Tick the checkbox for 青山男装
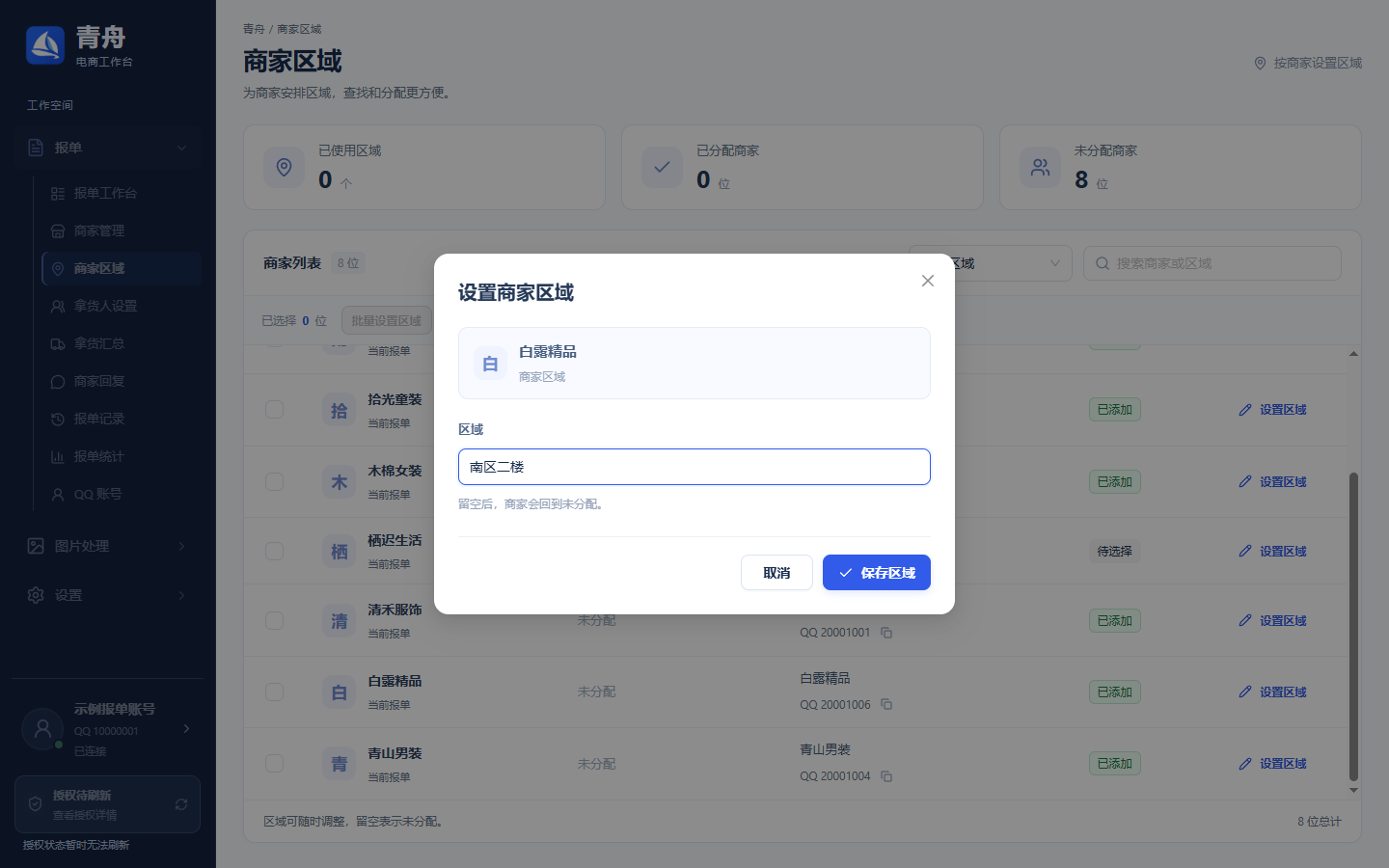Screen dimensions: 1389x868 [275, 764]
